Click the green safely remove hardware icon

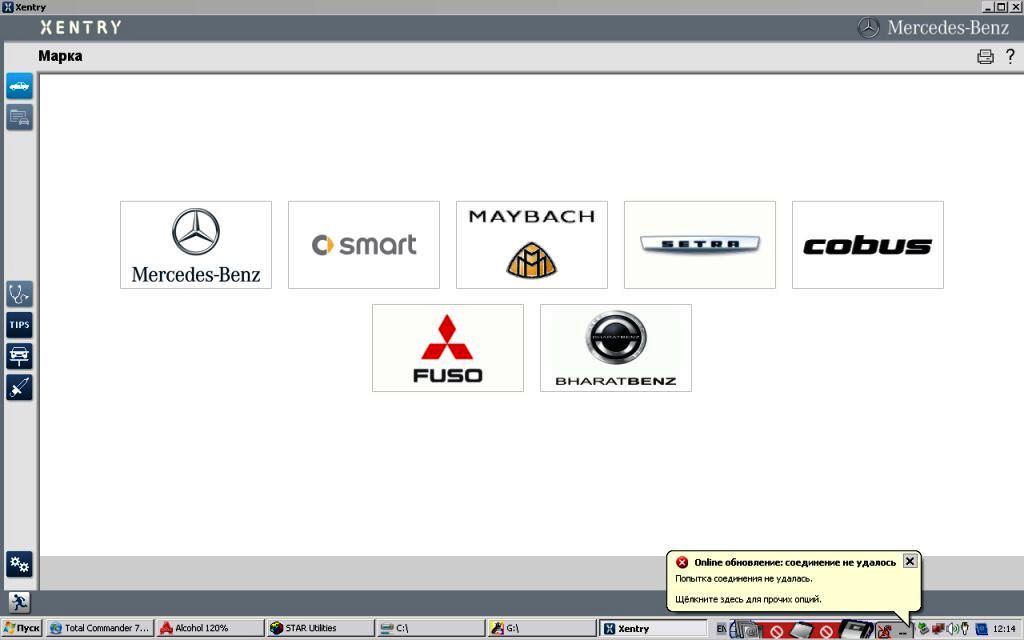point(923,629)
